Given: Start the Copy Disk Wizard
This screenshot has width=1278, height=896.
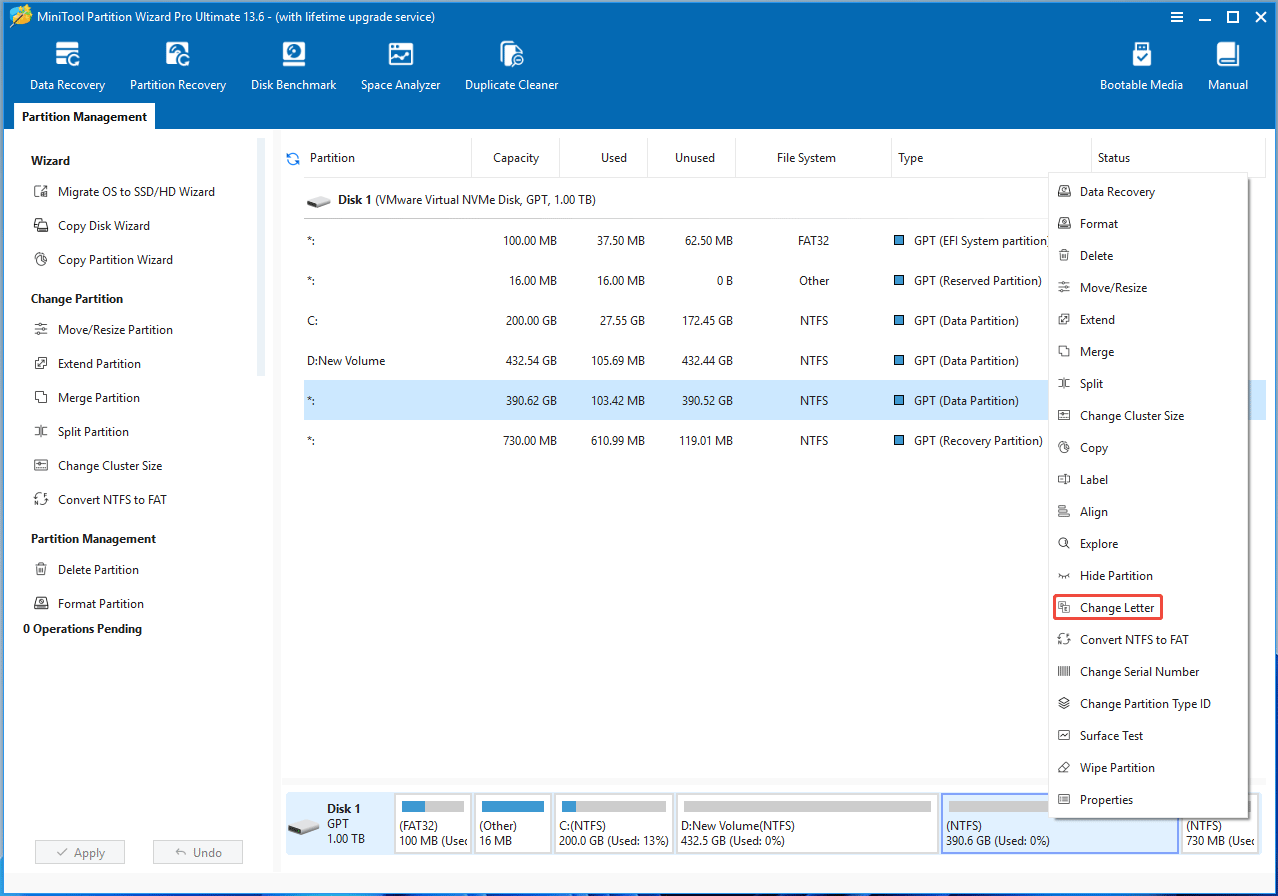Looking at the screenshot, I should [91, 226].
